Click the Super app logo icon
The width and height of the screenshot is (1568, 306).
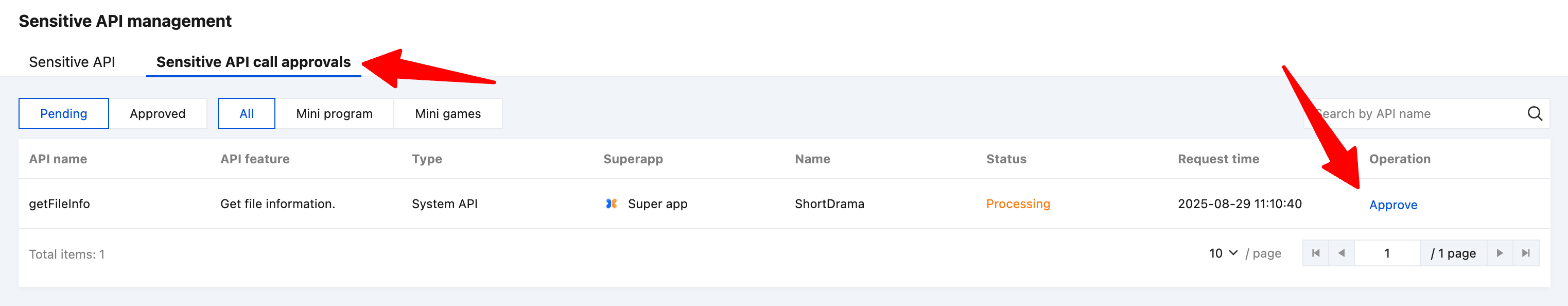611,203
